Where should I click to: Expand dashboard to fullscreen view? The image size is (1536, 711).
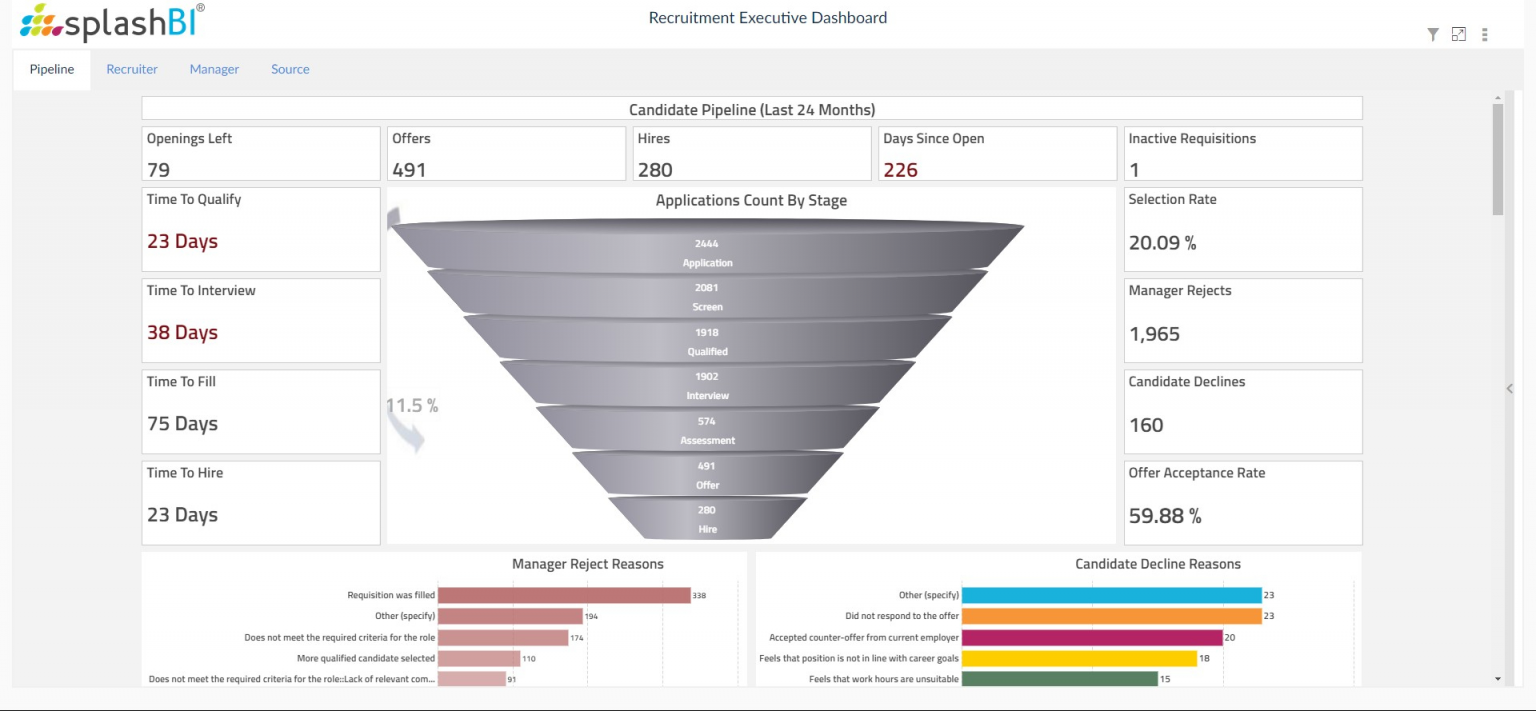tap(1459, 33)
